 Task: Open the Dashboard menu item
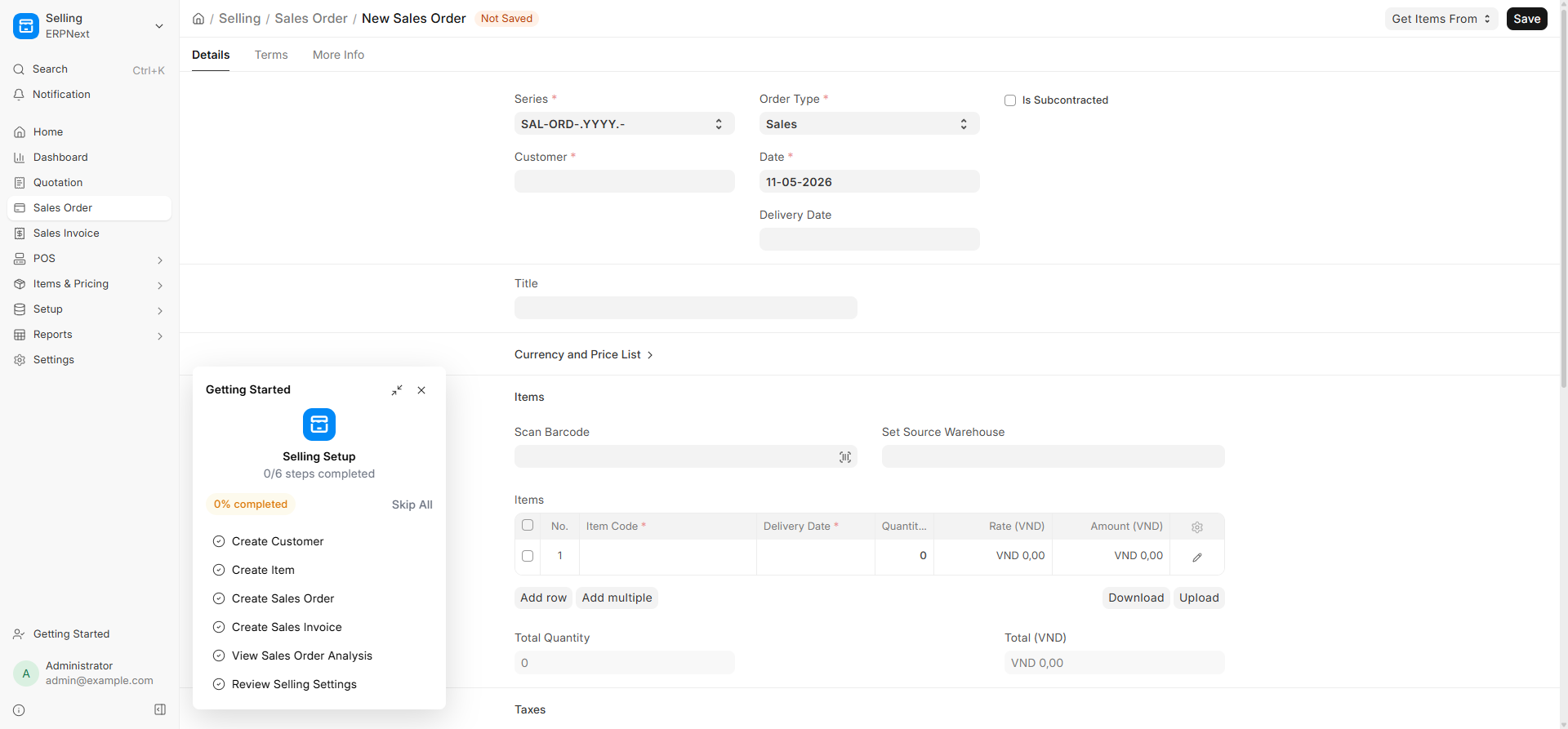pyautogui.click(x=89, y=158)
